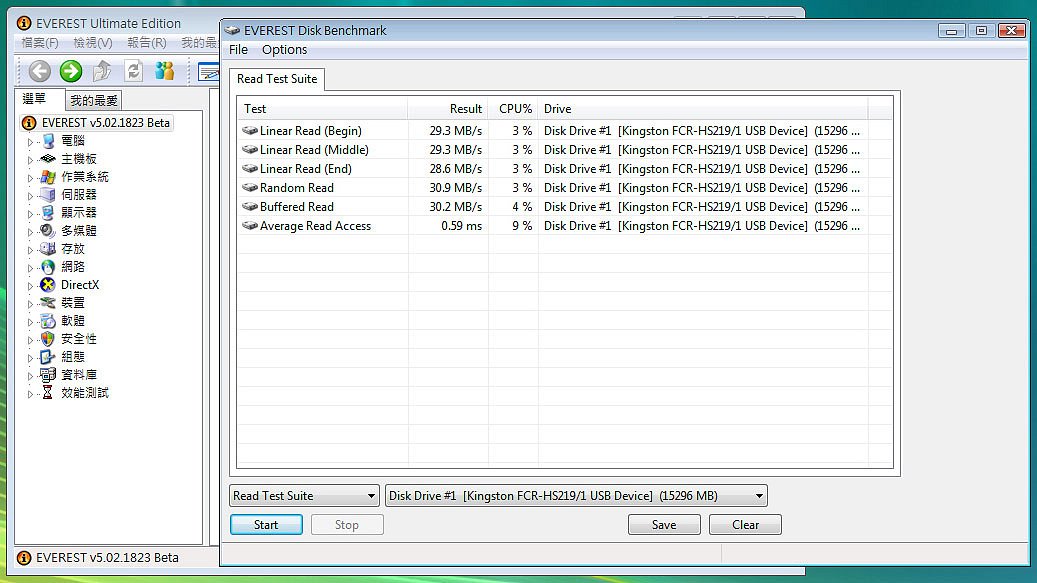Click the EVEREST v5.02.1823 Beta root node icon

29,123
